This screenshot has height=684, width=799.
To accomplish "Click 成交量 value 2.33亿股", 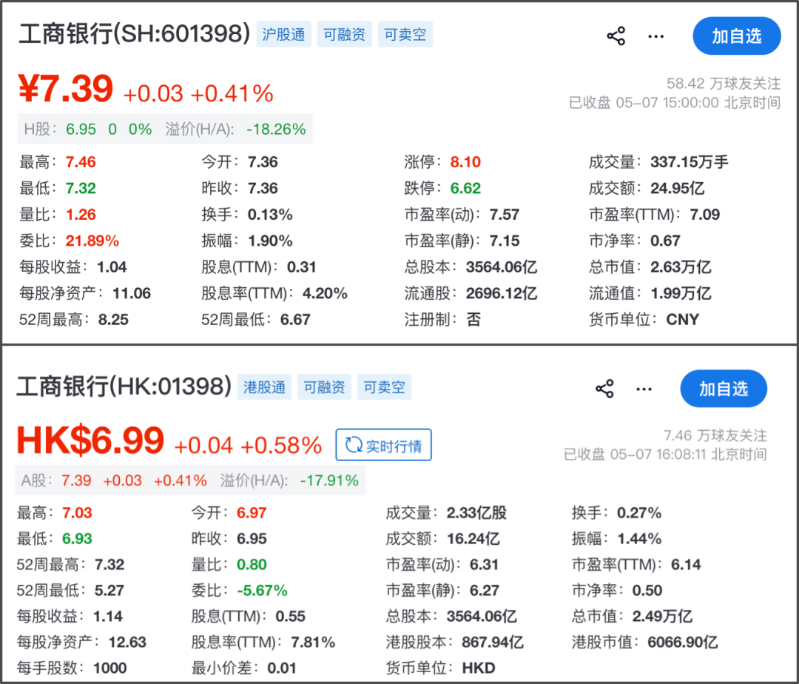I will [x=476, y=513].
